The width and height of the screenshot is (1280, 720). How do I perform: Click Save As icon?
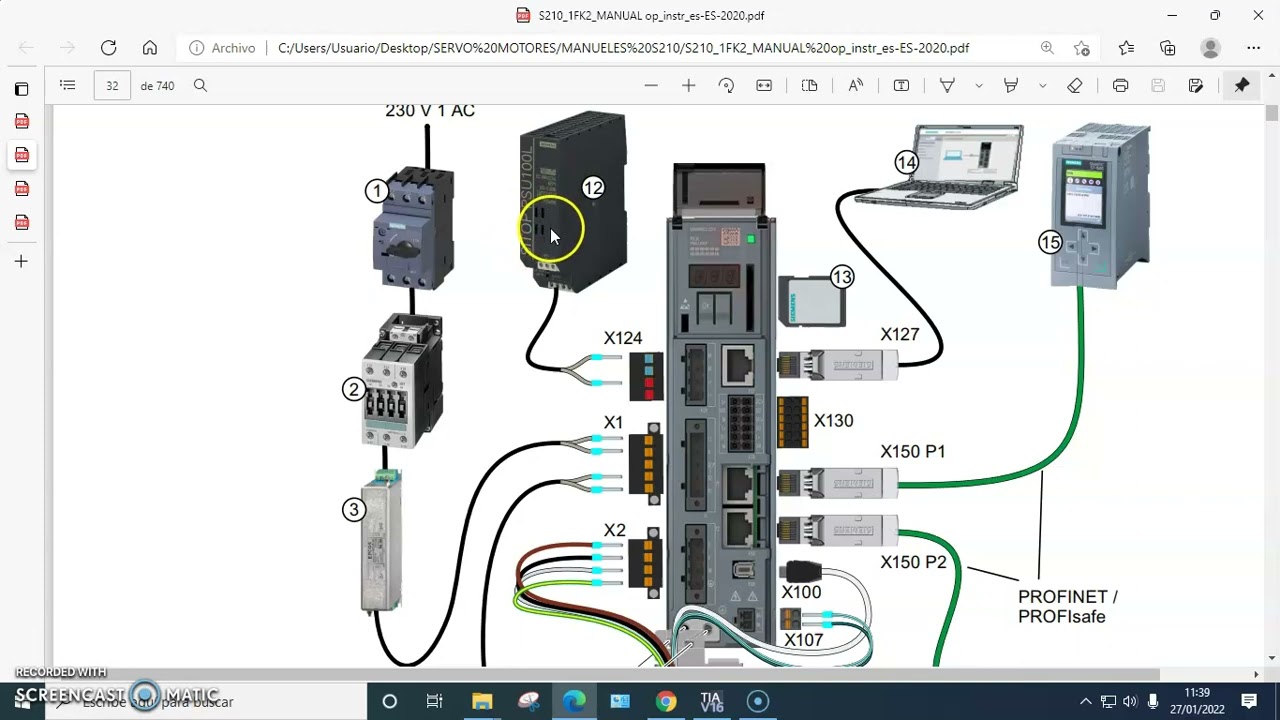(x=1196, y=86)
